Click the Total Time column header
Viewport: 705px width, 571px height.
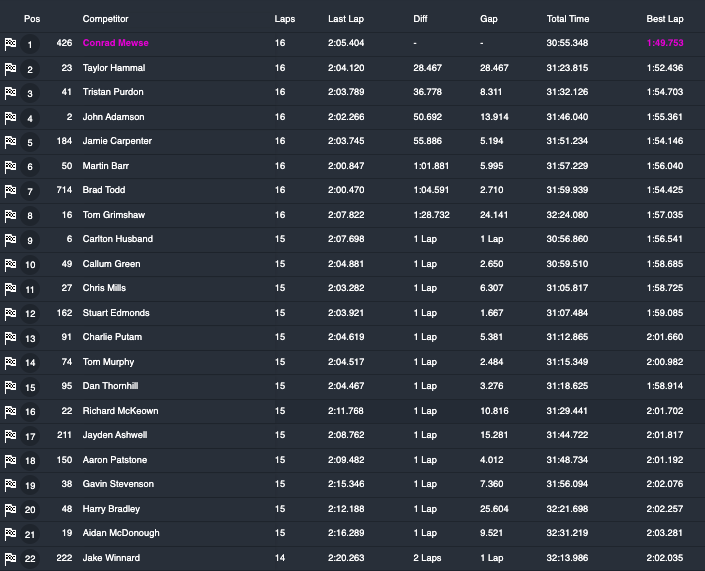pyautogui.click(x=567, y=19)
